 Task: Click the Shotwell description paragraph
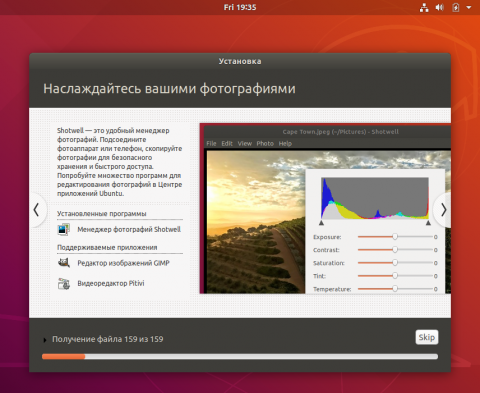[120, 162]
